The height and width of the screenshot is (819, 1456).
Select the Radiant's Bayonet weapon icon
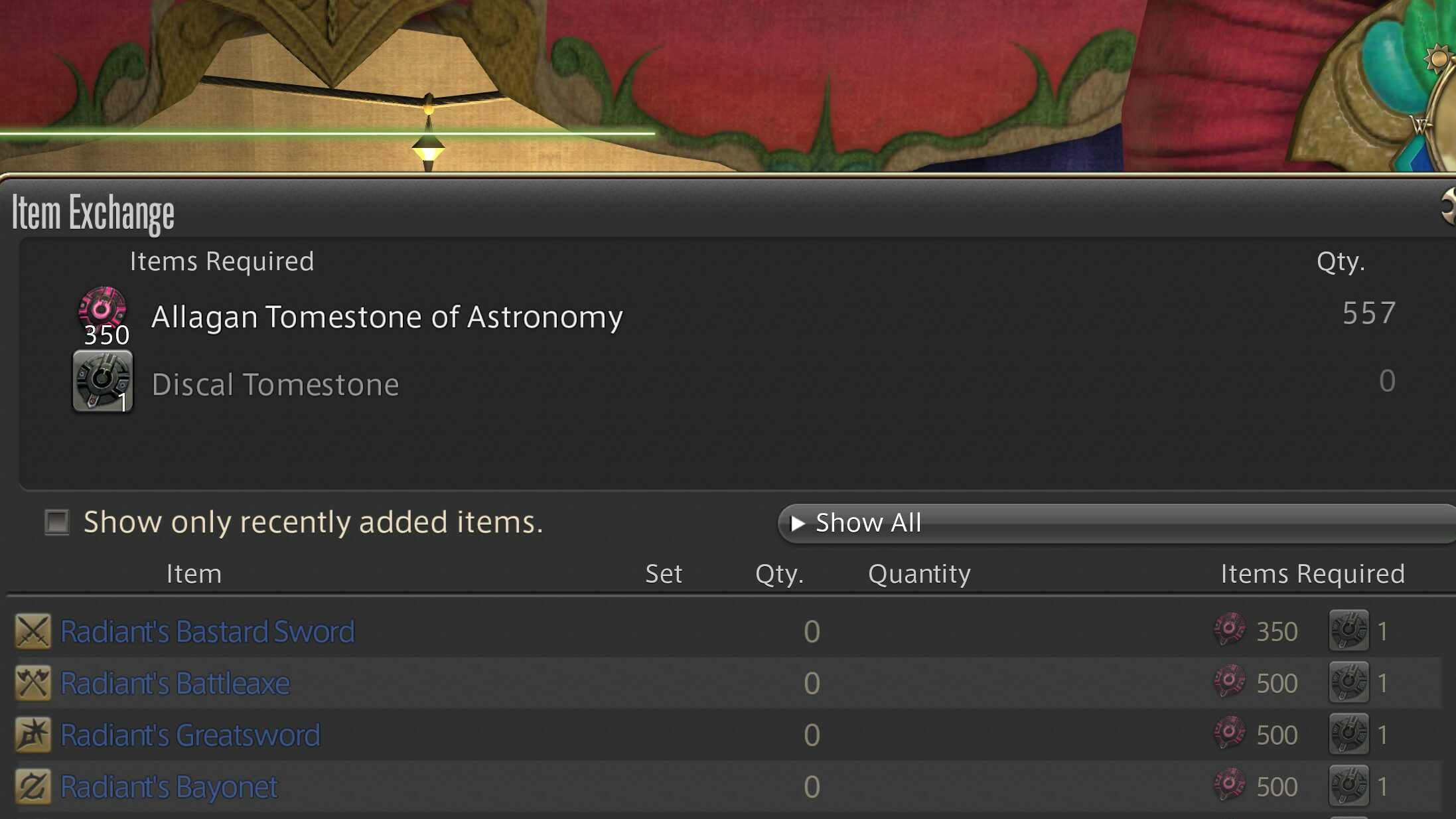point(32,786)
